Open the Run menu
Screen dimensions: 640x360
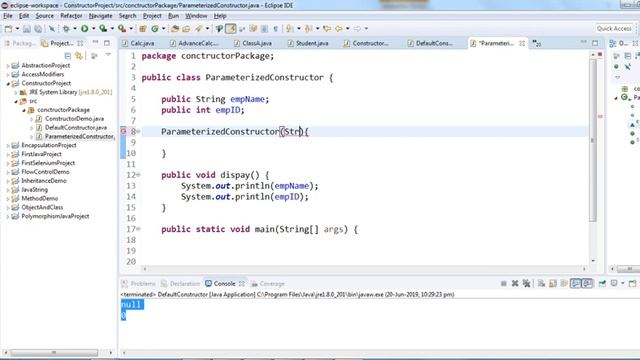pyautogui.click(x=173, y=16)
